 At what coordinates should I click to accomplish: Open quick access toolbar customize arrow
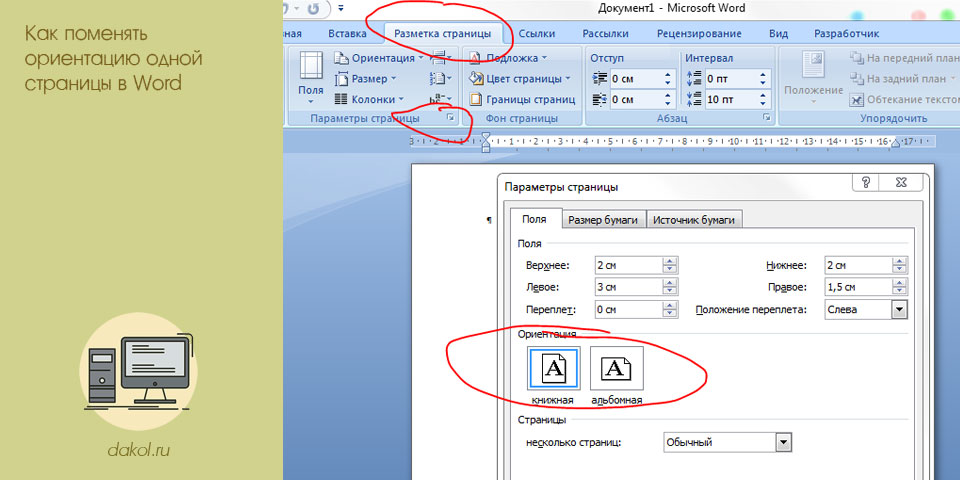[x=341, y=9]
